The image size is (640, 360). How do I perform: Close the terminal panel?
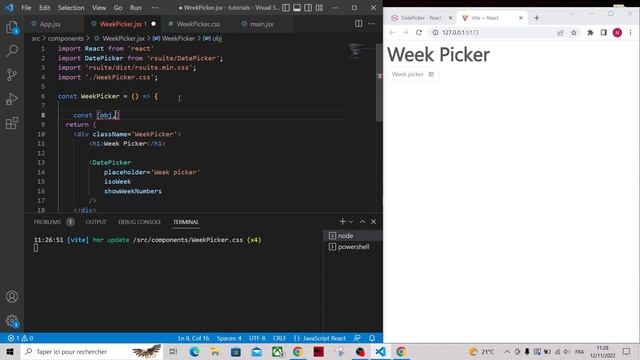point(373,221)
